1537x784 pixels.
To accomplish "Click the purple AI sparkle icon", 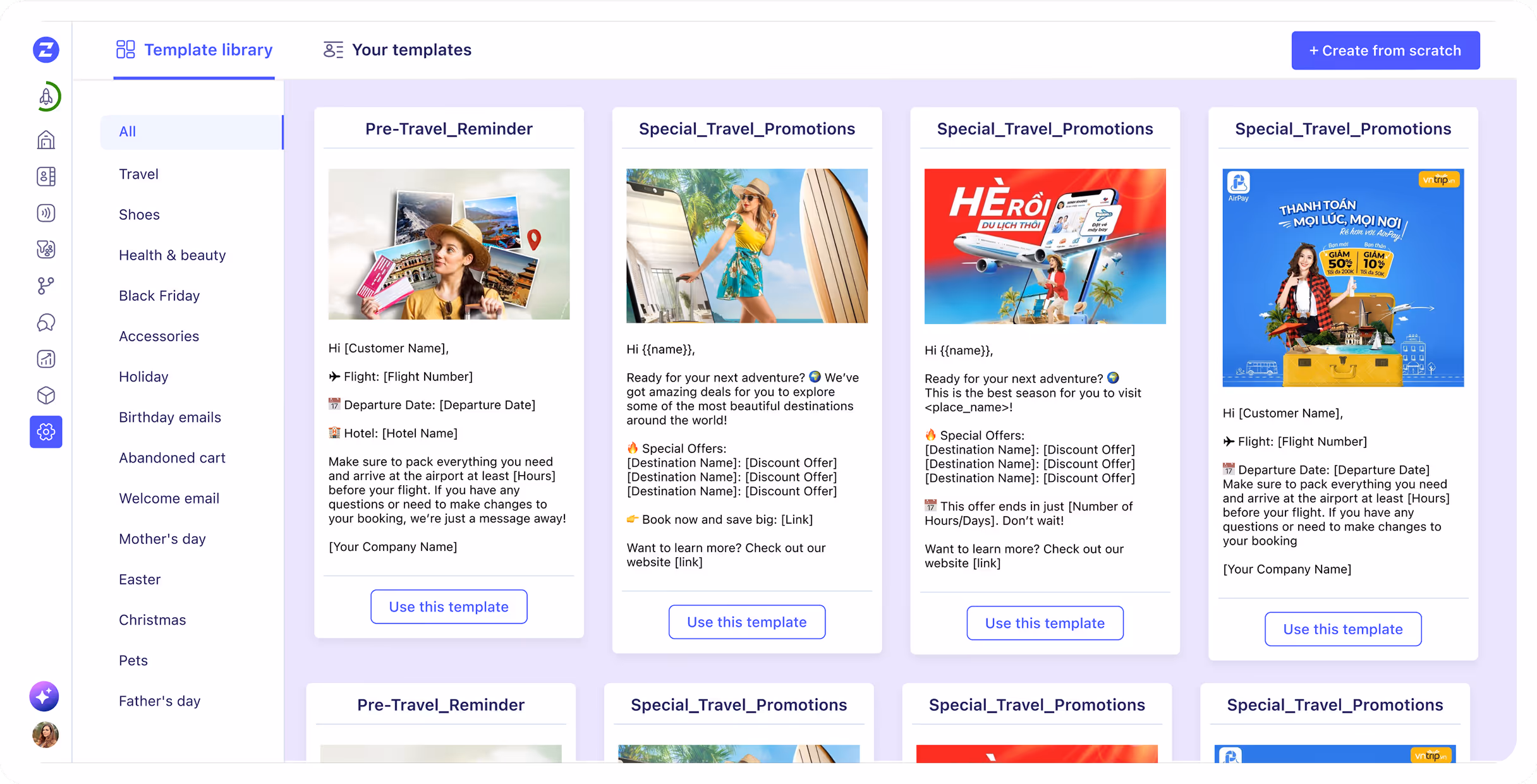I will coord(44,696).
